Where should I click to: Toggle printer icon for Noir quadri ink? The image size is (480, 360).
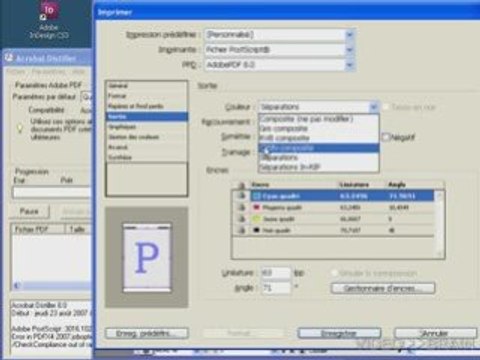[241, 230]
